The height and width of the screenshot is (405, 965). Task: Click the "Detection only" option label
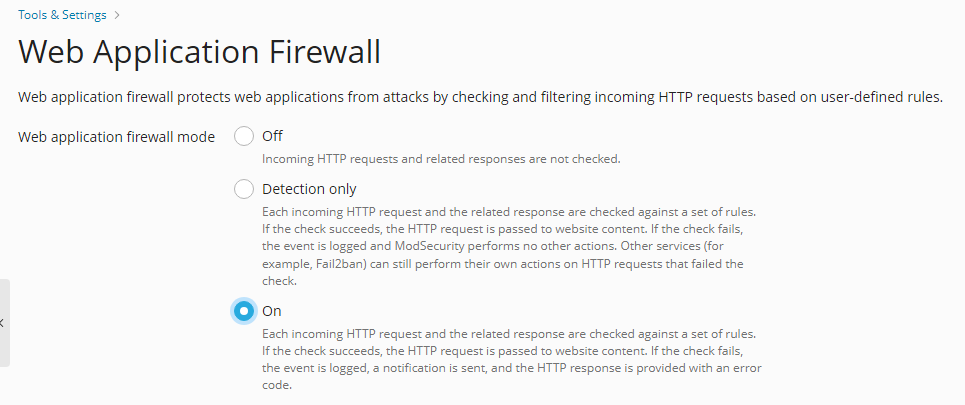pos(309,188)
